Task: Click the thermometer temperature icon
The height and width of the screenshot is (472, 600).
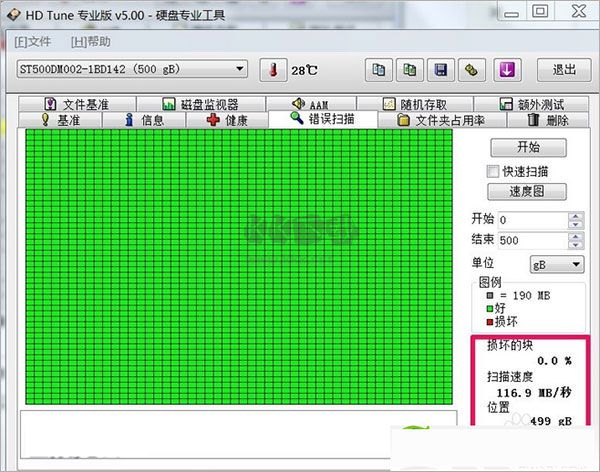Action: (x=273, y=70)
